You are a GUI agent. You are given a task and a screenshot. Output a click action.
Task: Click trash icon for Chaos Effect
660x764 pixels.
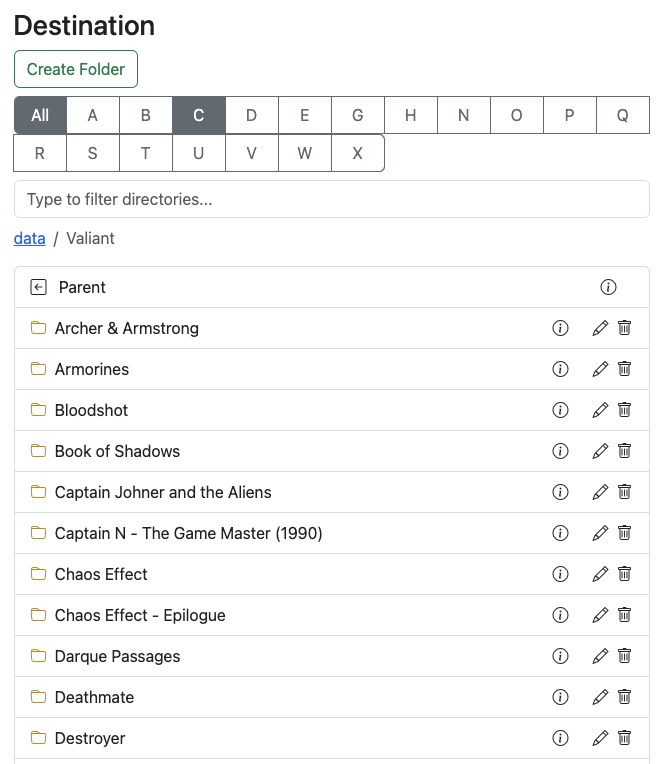pos(624,574)
